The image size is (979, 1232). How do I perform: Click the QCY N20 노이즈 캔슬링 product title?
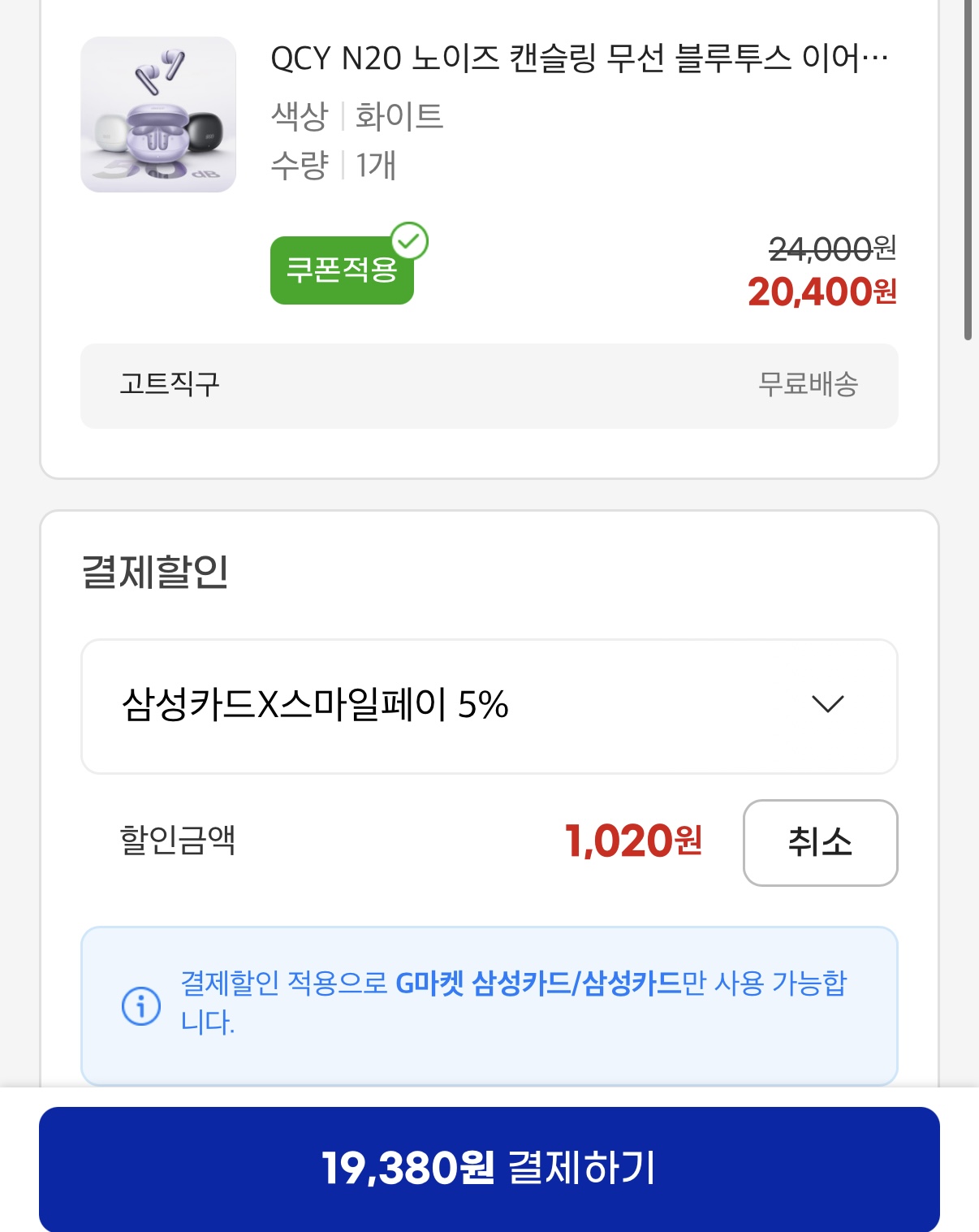click(579, 58)
